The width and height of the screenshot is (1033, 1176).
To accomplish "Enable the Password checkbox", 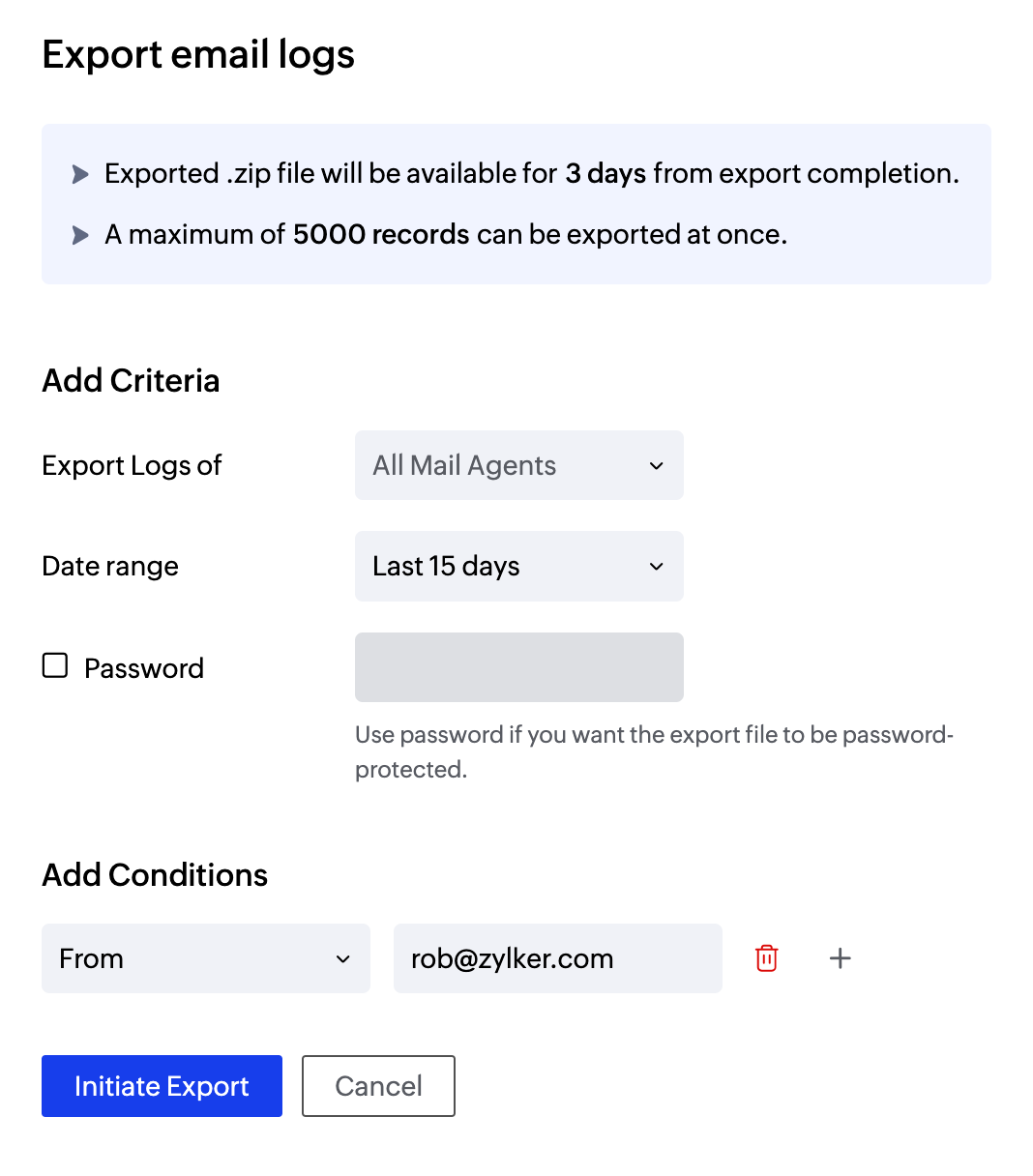I will click(x=55, y=665).
